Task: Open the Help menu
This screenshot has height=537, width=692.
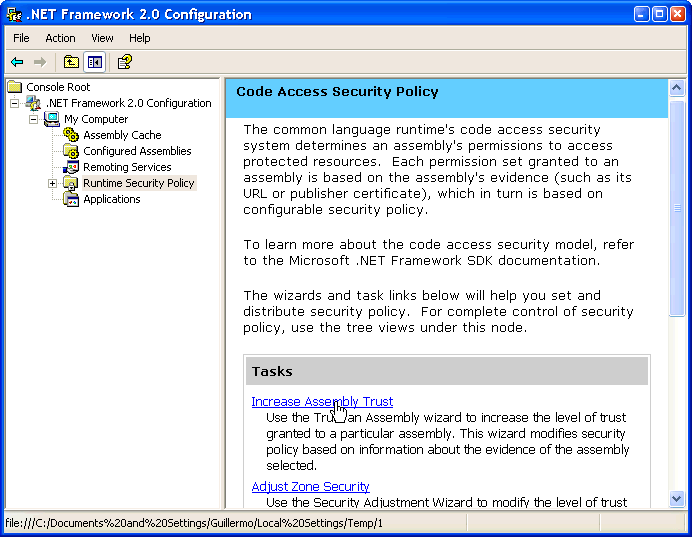Action: pos(140,38)
